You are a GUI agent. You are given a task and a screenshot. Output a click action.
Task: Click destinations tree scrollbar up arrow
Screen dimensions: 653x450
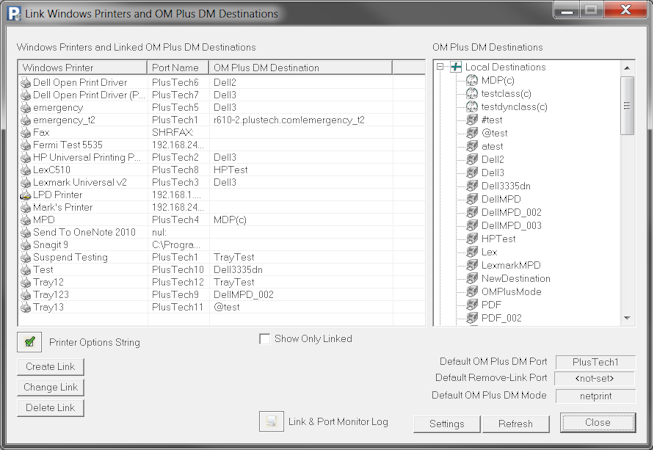pos(627,67)
